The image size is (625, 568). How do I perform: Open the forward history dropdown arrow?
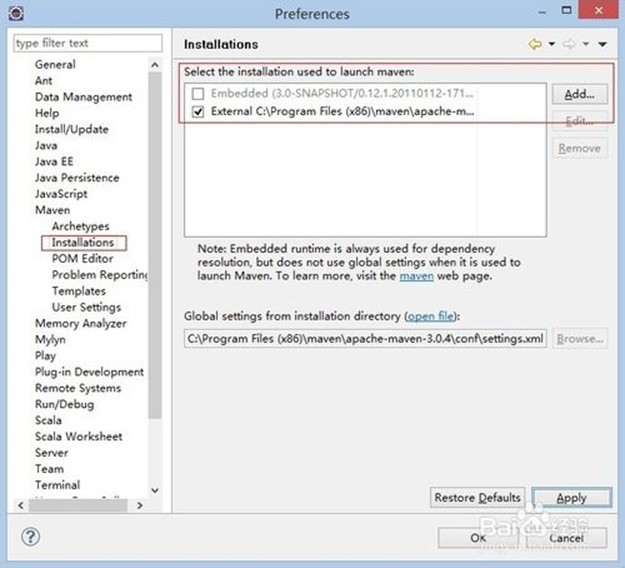tap(586, 44)
